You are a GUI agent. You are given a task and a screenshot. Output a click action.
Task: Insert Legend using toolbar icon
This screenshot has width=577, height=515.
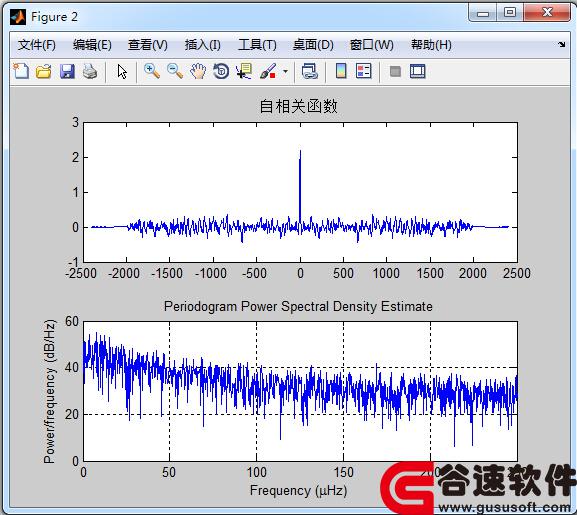[364, 71]
